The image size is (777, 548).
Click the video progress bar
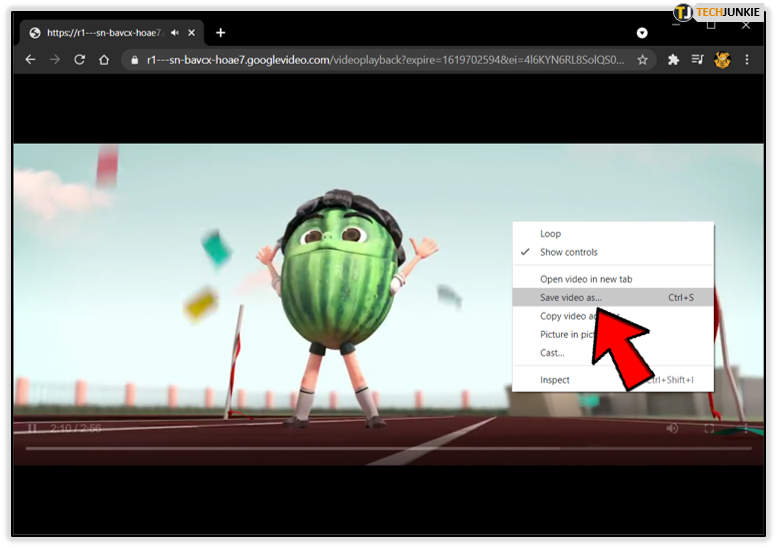click(x=388, y=448)
